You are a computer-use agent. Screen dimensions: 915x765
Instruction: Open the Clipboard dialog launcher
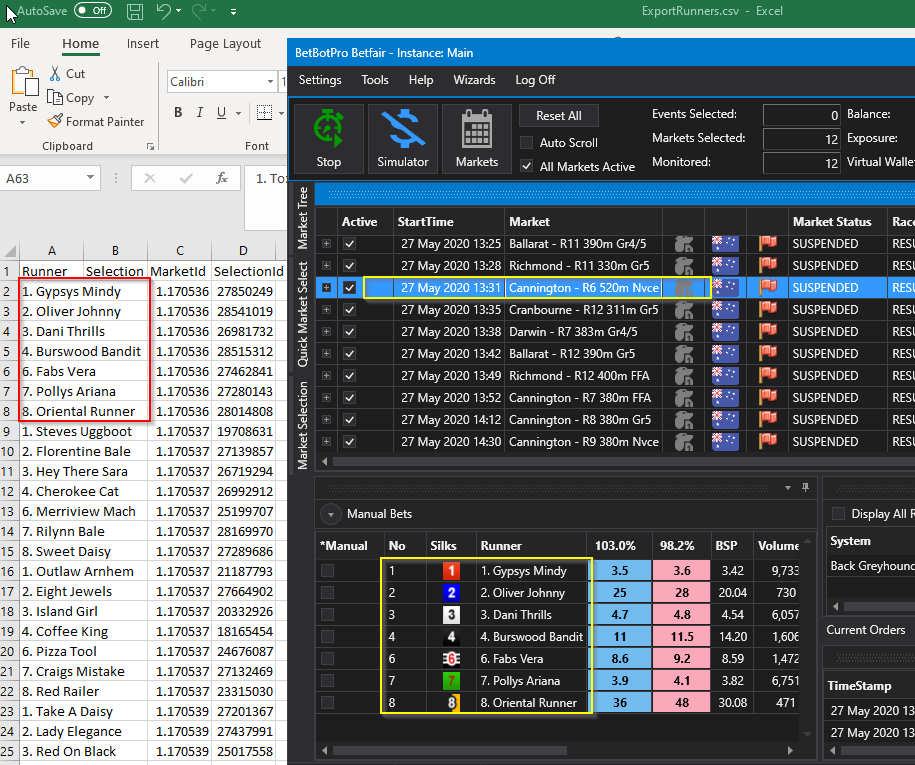151,146
